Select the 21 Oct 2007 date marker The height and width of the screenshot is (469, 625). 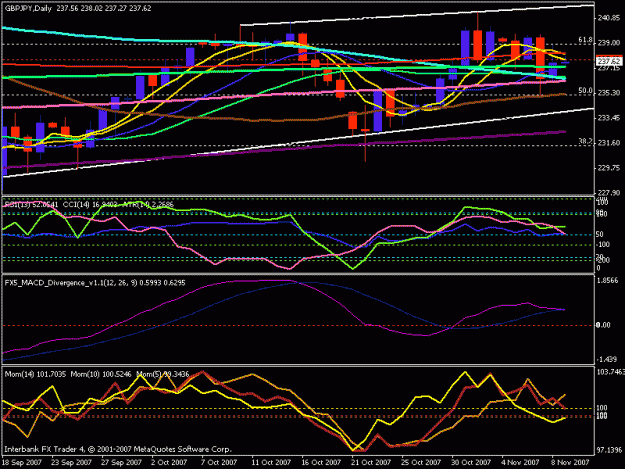[x=371, y=462]
